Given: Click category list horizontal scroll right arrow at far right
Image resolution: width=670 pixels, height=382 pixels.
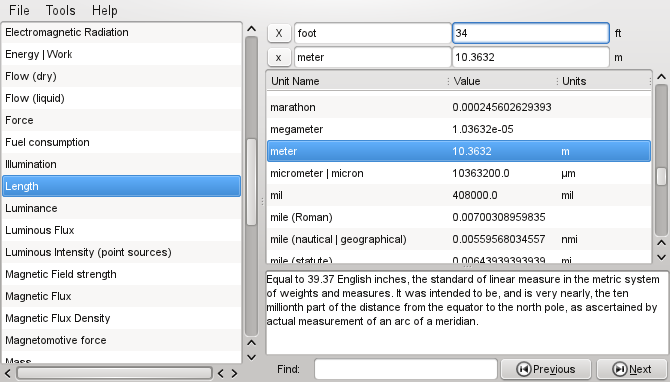Looking at the screenshot, I should pyautogui.click(x=234, y=373).
